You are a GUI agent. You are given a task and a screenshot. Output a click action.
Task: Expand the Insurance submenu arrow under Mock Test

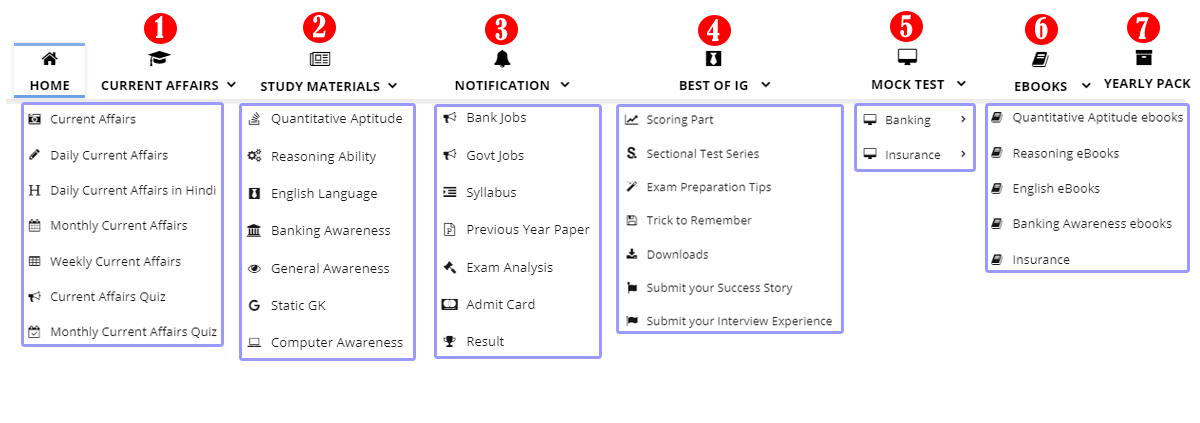(x=962, y=154)
